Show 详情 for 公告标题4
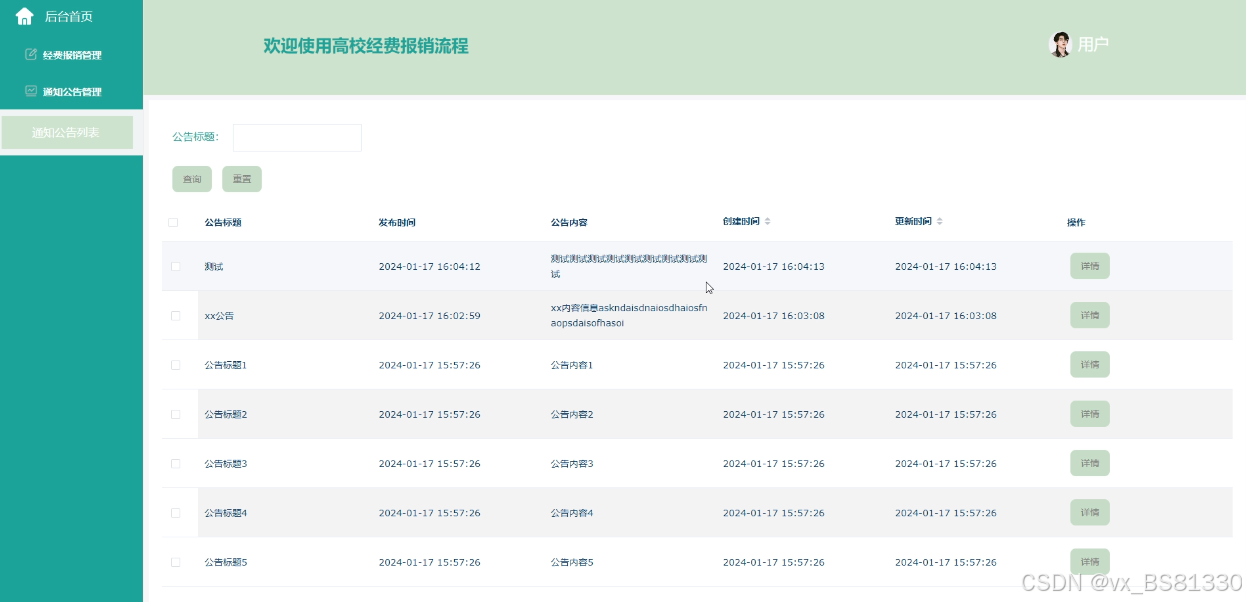Image resolution: width=1246 pixels, height=602 pixels. click(1090, 512)
